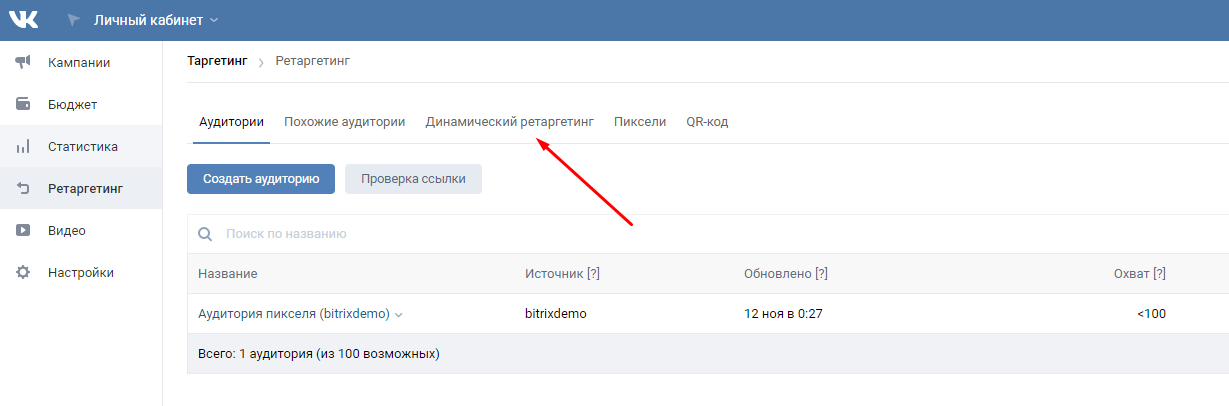Click the Источник column header
This screenshot has height=406, width=1229.
click(554, 274)
